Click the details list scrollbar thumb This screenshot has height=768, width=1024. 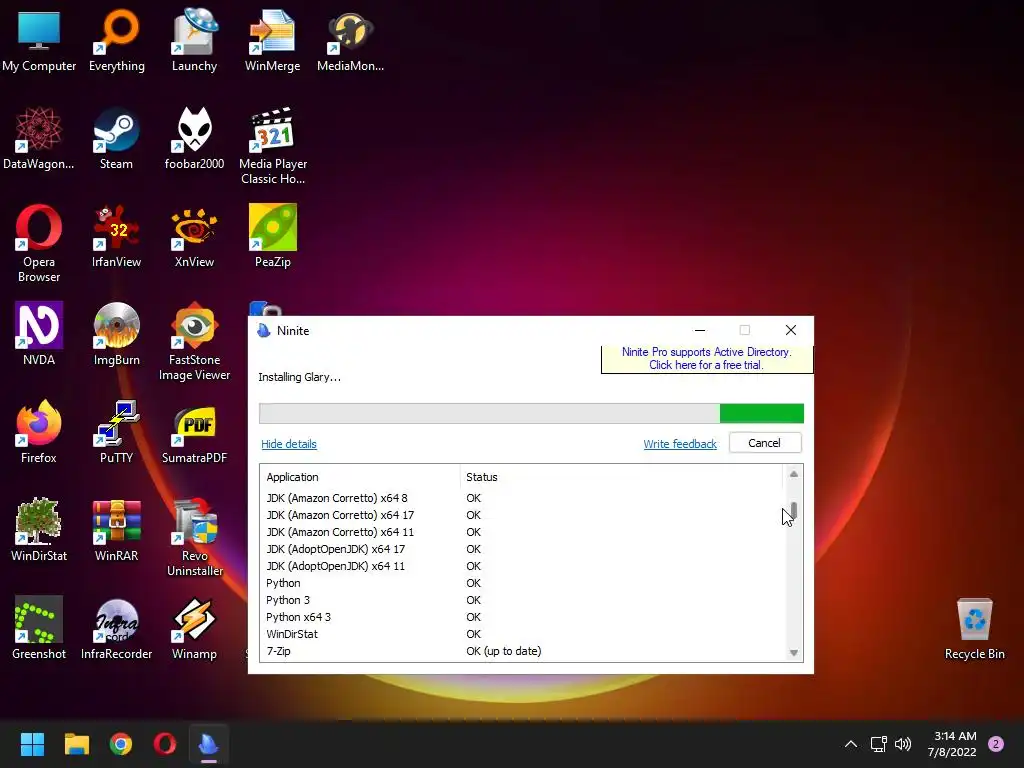[793, 509]
